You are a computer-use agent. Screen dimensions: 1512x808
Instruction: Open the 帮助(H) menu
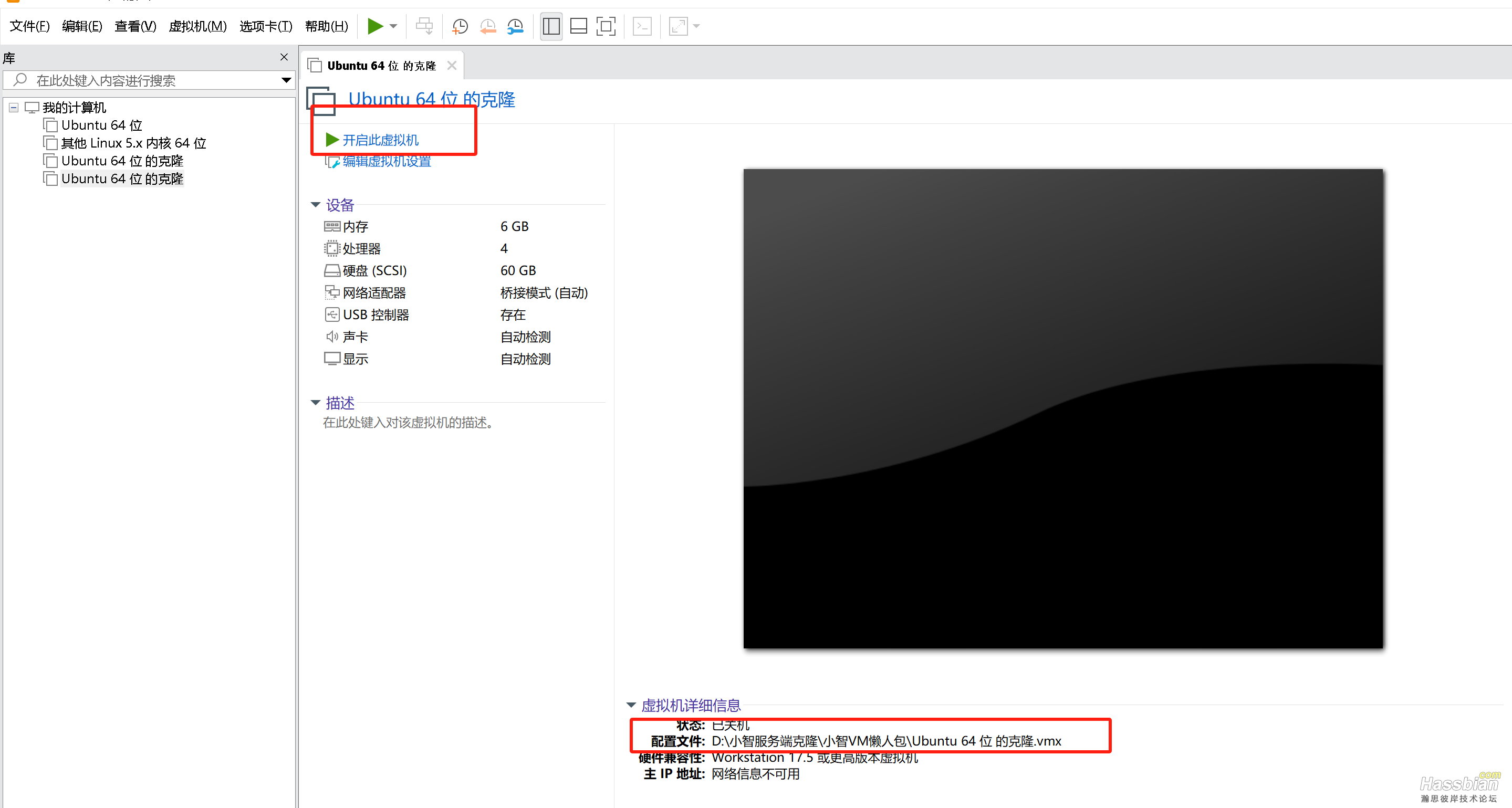tap(327, 26)
